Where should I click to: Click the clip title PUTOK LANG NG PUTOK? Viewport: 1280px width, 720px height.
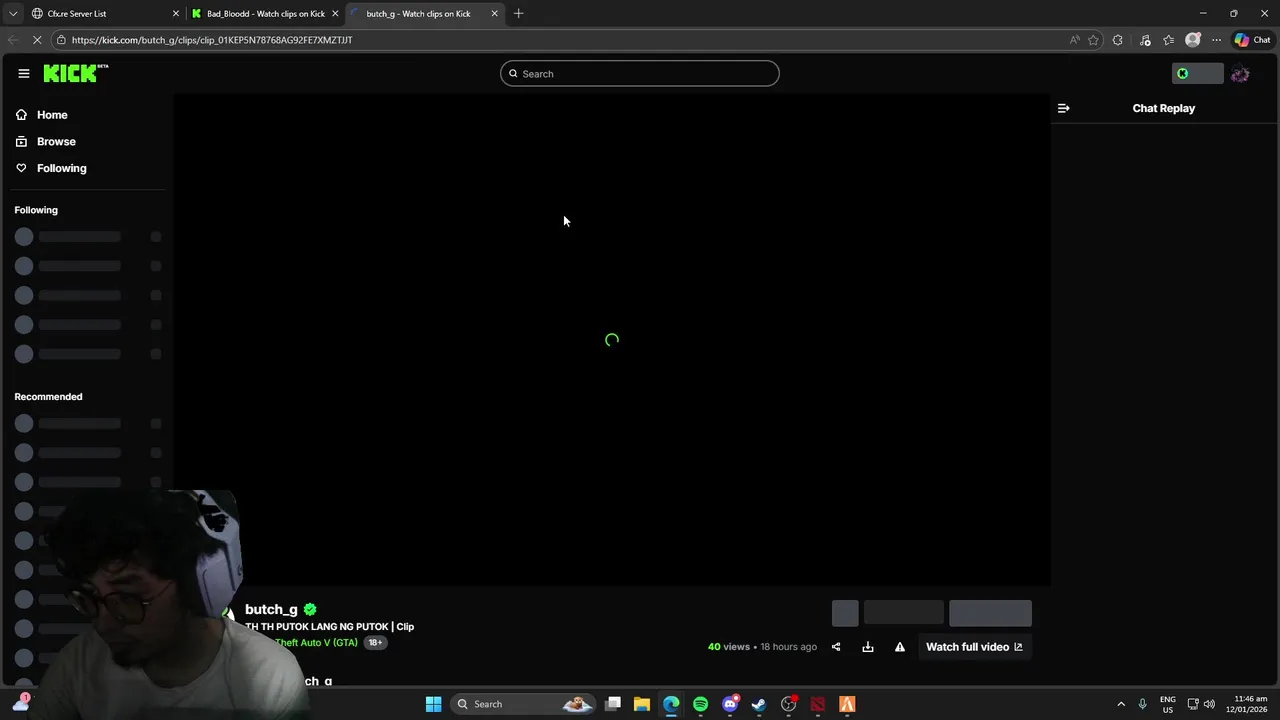331,627
